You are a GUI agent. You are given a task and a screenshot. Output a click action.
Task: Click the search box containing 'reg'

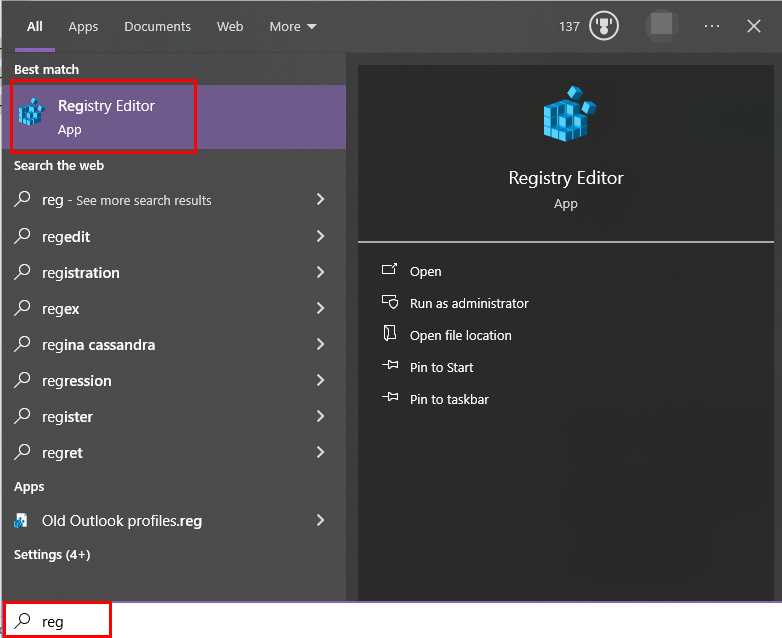(x=391, y=621)
